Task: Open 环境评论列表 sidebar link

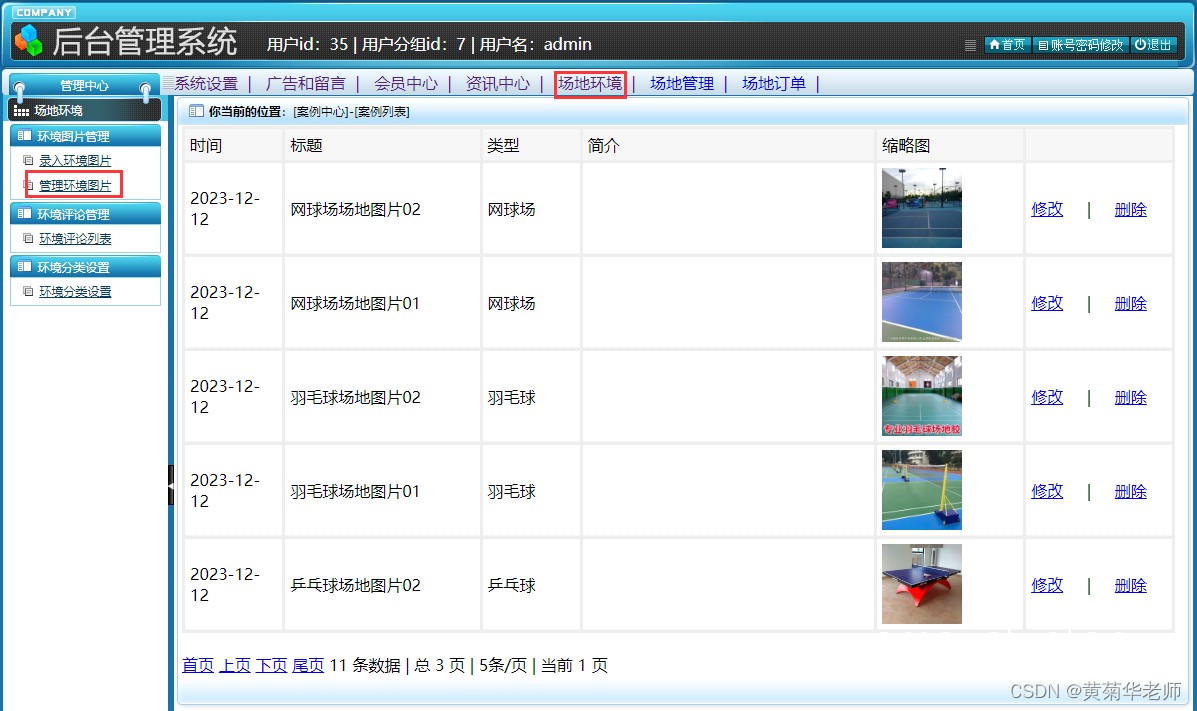Action: coord(75,238)
